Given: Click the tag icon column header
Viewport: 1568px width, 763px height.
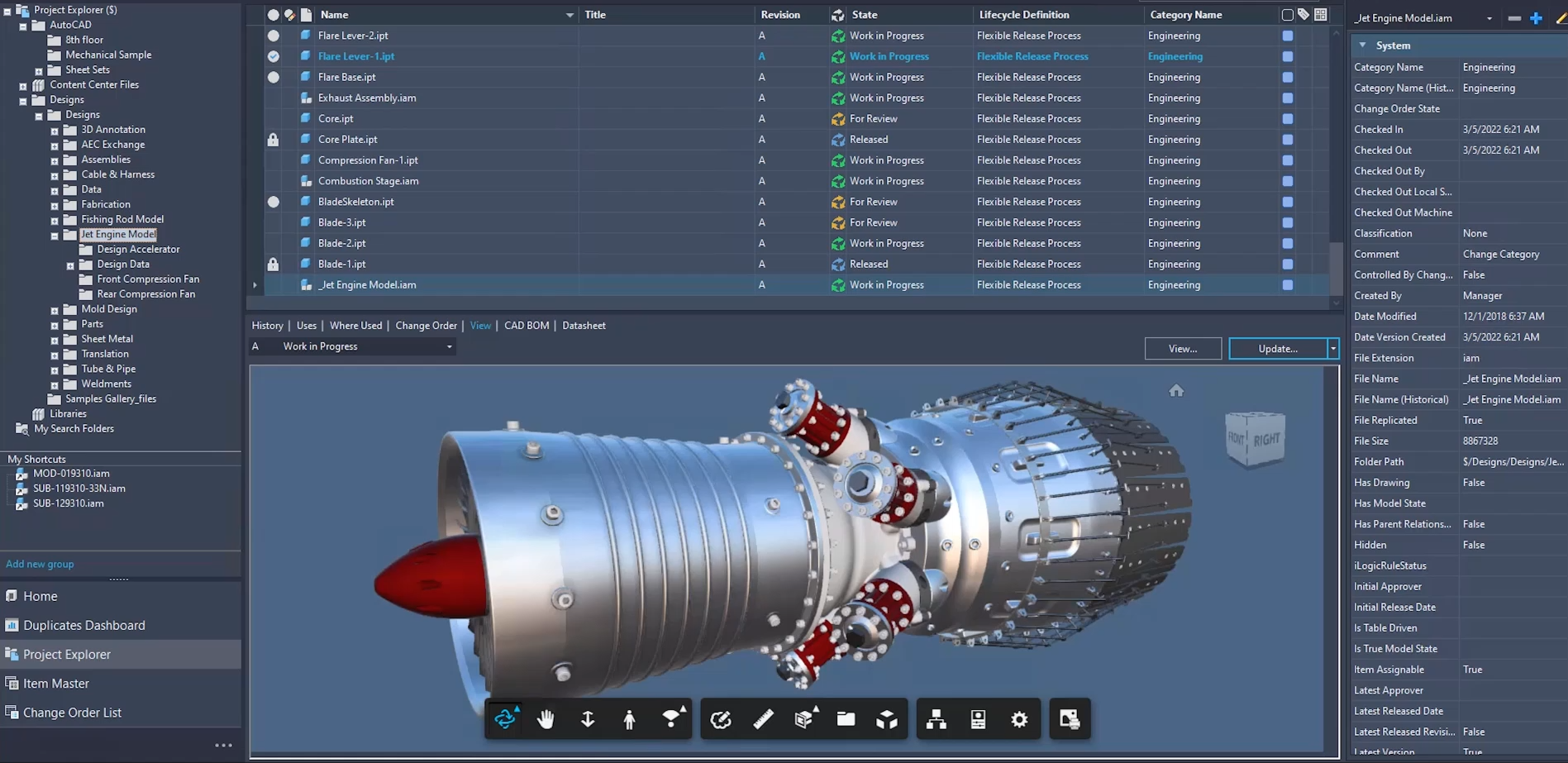Looking at the screenshot, I should [1303, 14].
